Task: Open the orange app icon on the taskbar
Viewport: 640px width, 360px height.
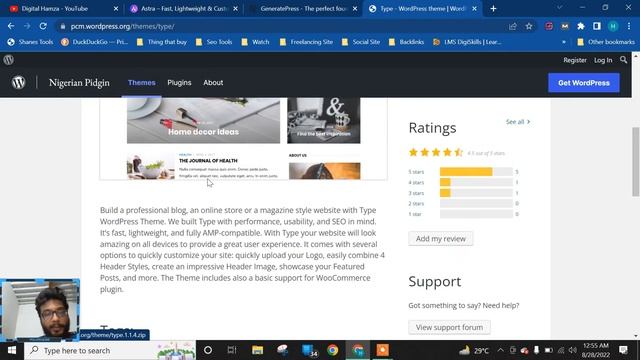Action: 382,350
